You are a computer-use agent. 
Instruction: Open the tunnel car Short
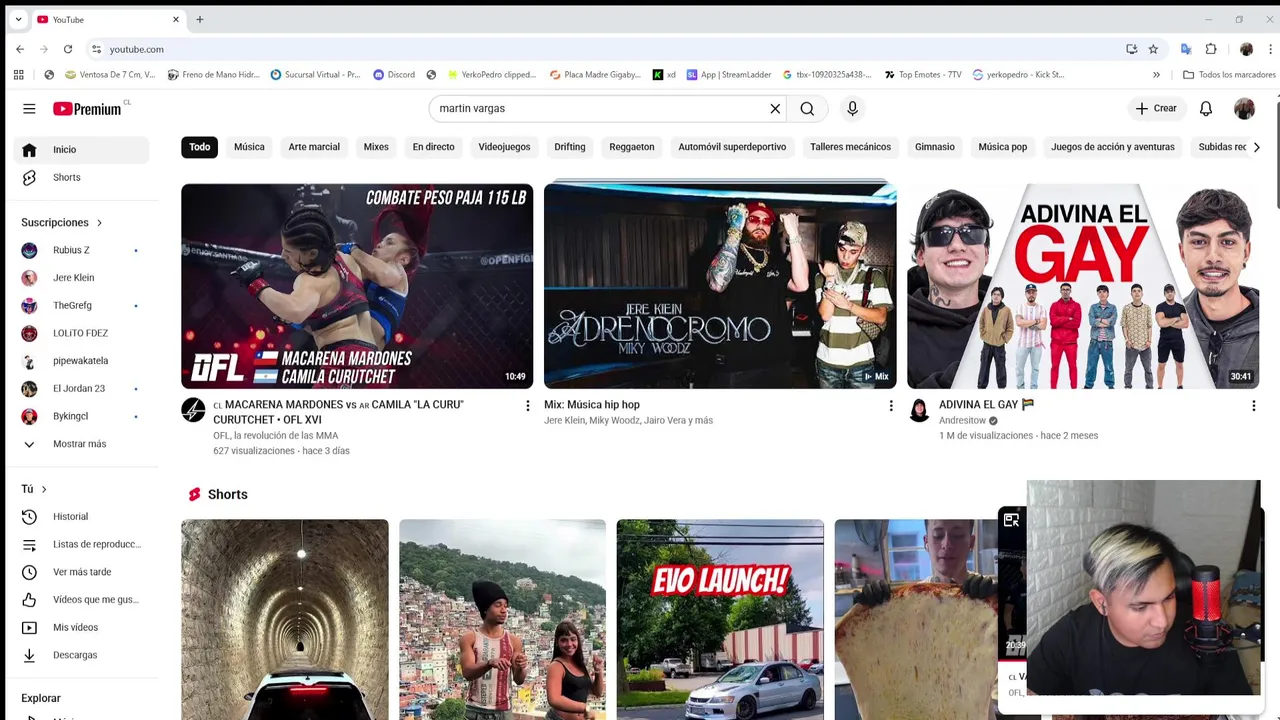pyautogui.click(x=285, y=619)
